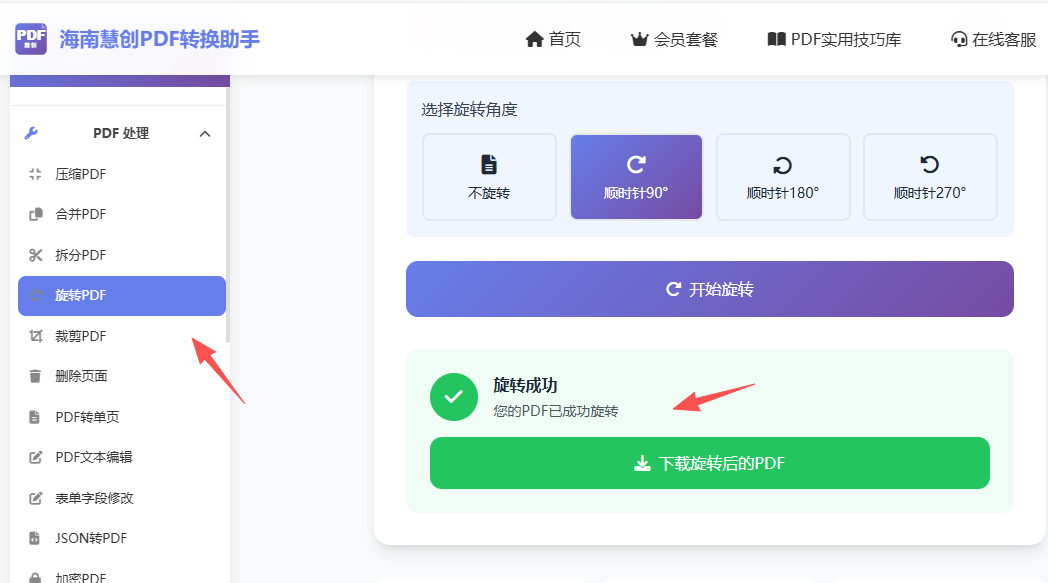The width and height of the screenshot is (1048, 583).
Task: Click the PDF app logo icon
Action: [31, 39]
